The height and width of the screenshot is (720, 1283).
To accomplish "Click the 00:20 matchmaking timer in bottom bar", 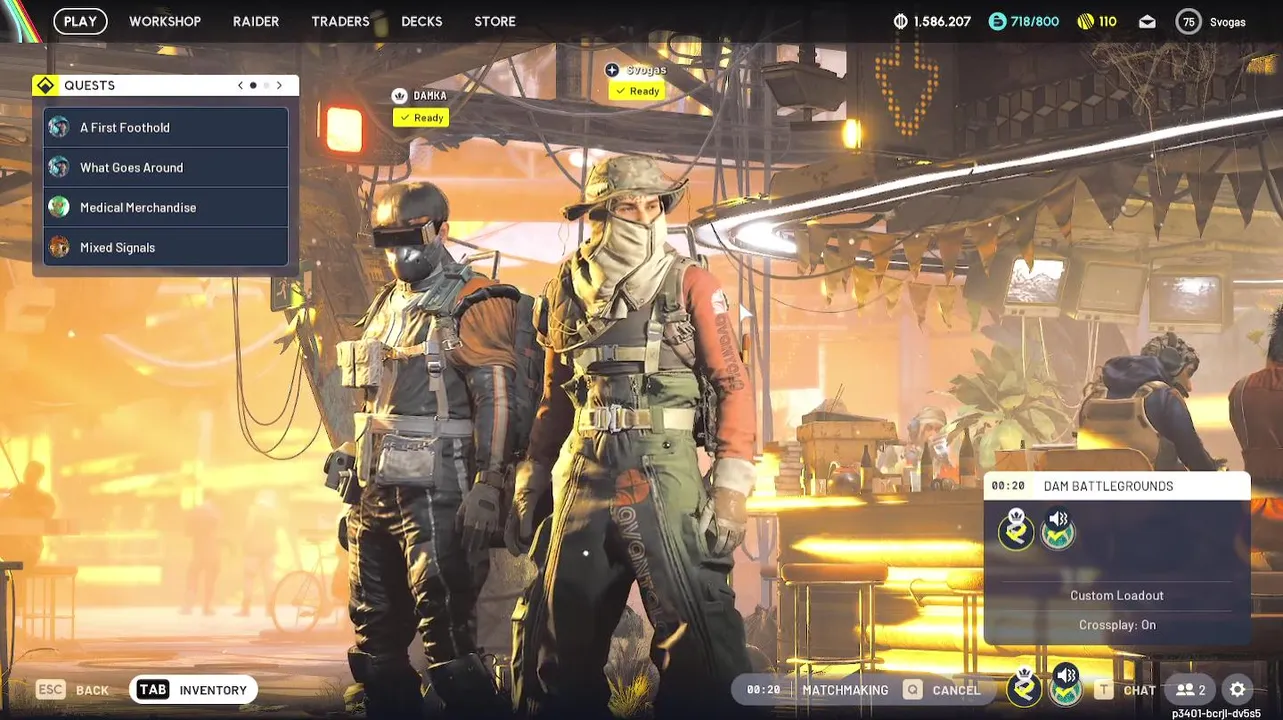I will (763, 690).
